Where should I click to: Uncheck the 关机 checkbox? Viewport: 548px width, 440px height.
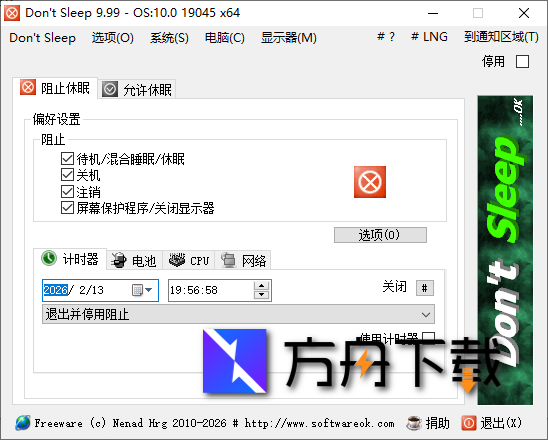coord(67,175)
